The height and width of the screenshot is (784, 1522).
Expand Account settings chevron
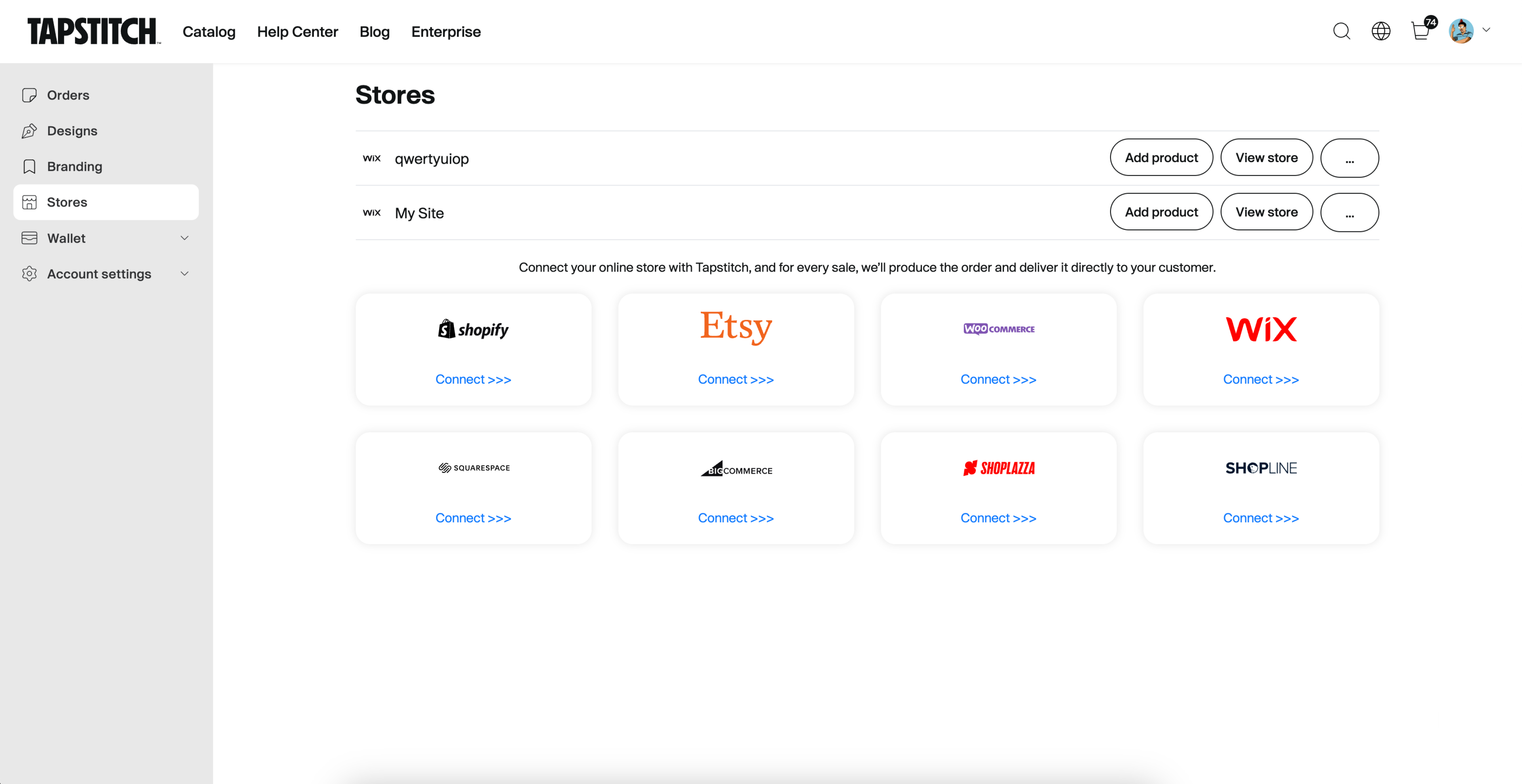click(x=184, y=273)
